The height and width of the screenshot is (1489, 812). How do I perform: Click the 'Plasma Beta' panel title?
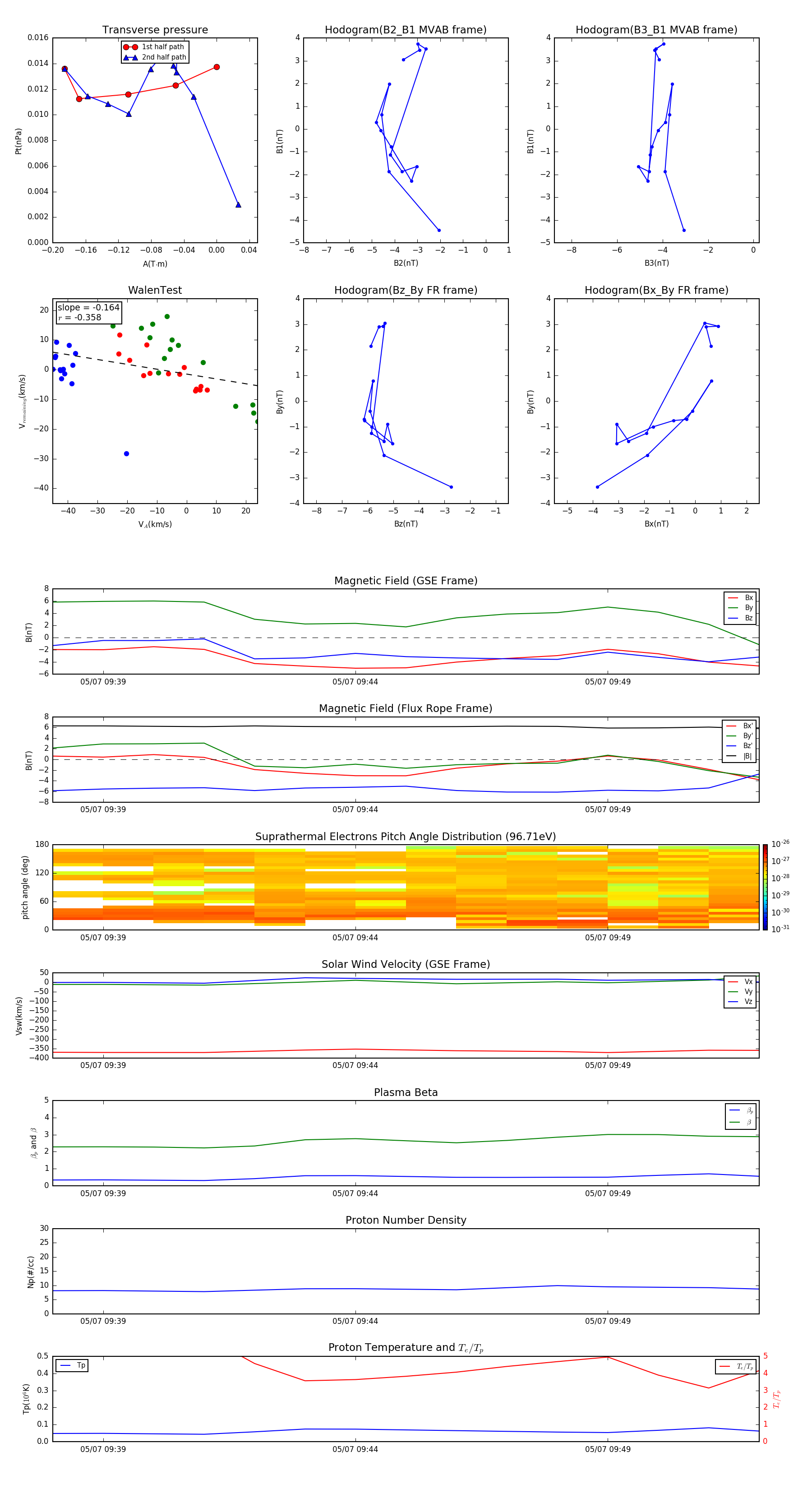tap(406, 1093)
